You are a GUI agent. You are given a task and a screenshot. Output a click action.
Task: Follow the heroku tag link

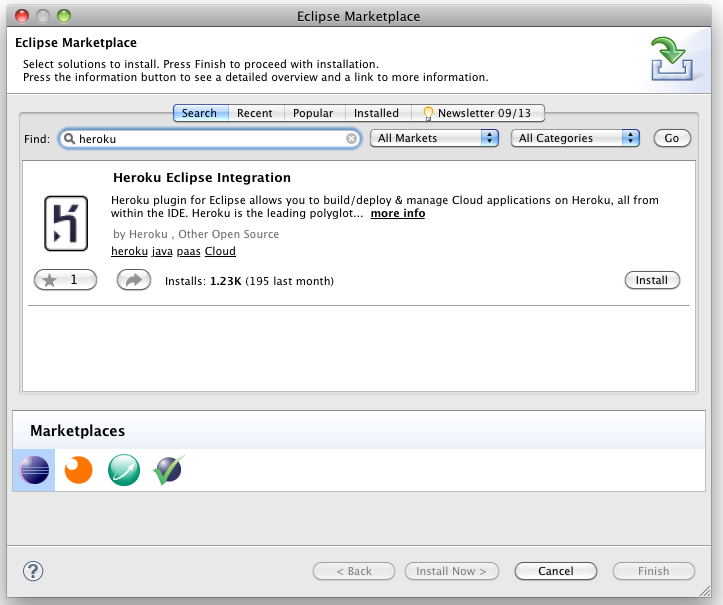130,251
